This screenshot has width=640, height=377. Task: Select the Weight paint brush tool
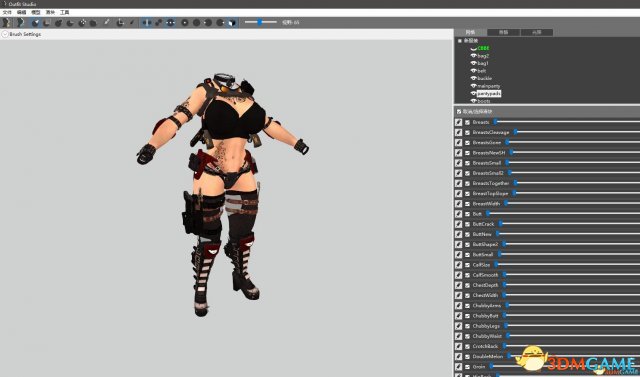point(107,22)
